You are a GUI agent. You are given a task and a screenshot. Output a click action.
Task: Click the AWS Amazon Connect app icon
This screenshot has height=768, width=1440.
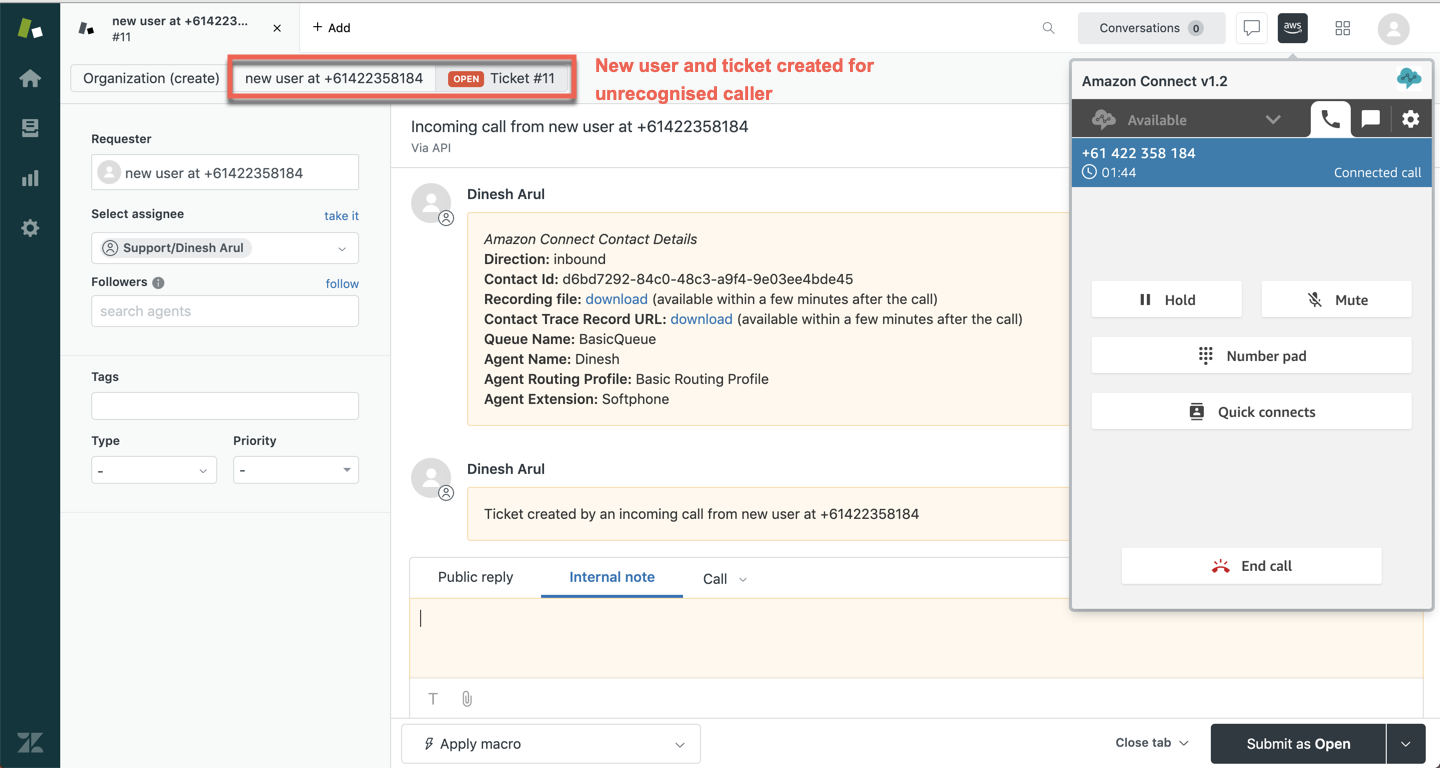click(1292, 28)
